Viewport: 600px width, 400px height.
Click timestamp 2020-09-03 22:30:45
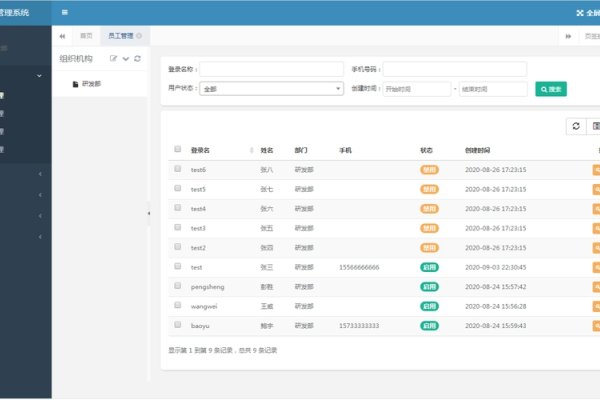[x=496, y=267]
